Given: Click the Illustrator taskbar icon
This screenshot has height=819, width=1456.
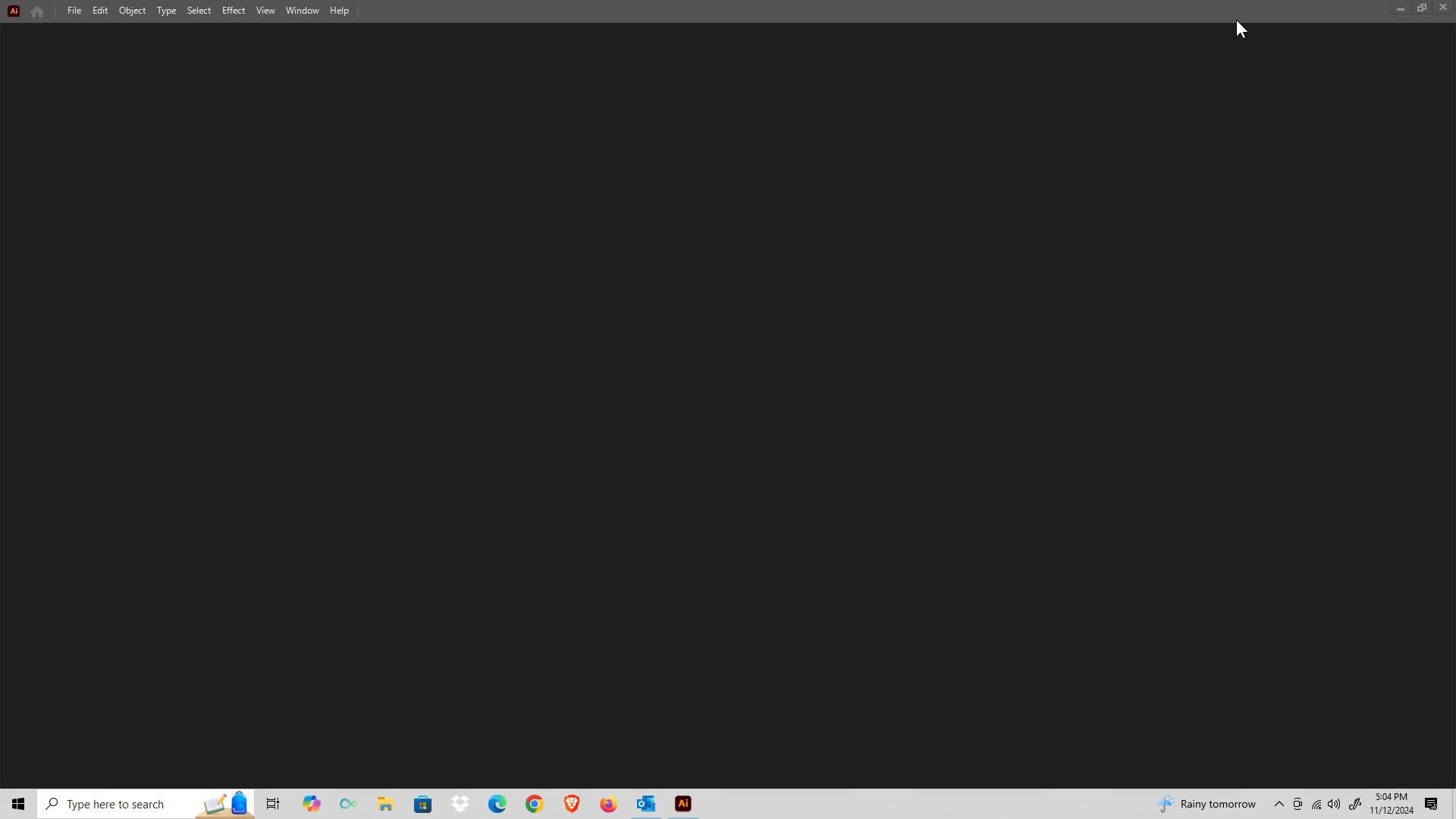Looking at the screenshot, I should [683, 804].
